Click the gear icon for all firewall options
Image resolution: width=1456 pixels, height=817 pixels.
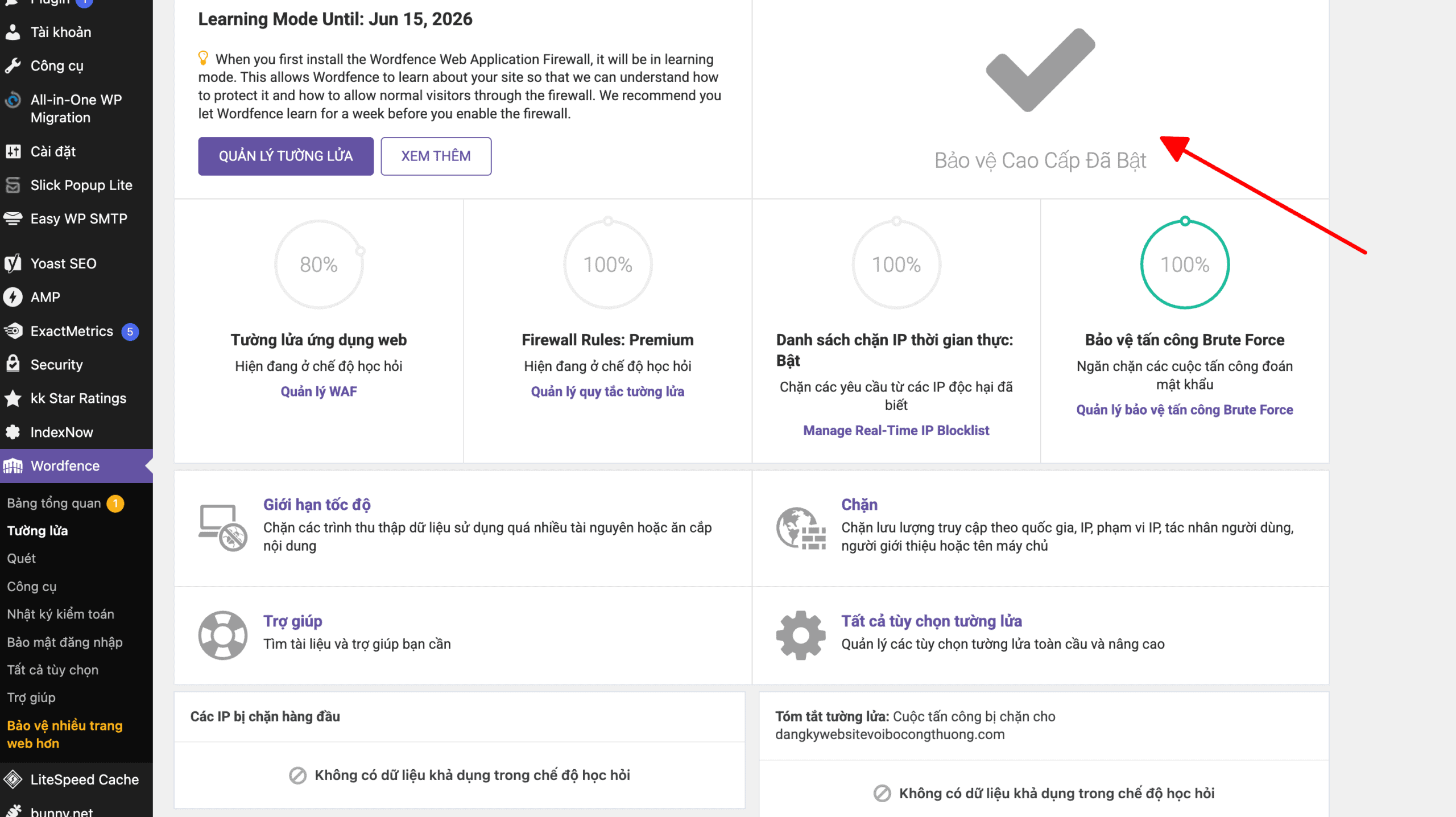pos(801,635)
